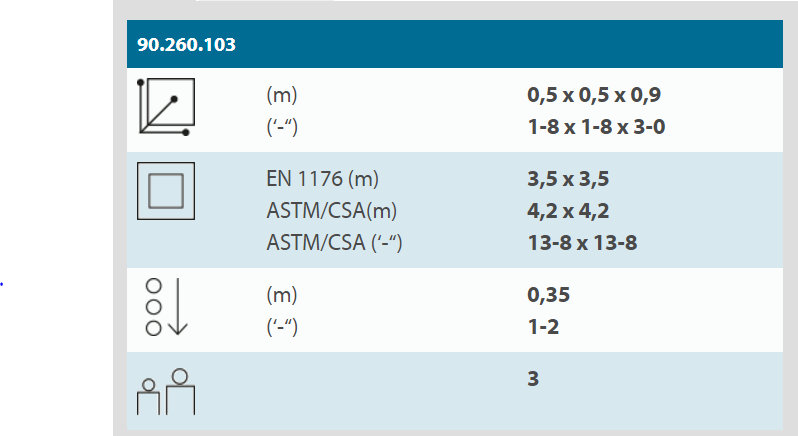Screen dimensions: 798x436
Task: Click the ('-") label in fall height row
Action: 284,328
